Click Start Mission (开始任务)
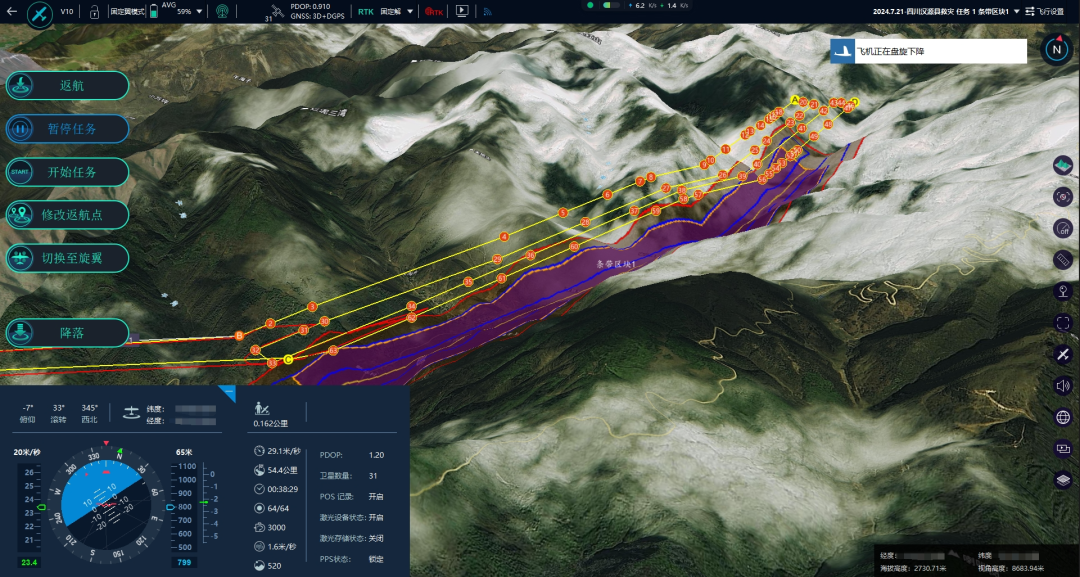Image resolution: width=1080 pixels, height=577 pixels. tap(68, 172)
